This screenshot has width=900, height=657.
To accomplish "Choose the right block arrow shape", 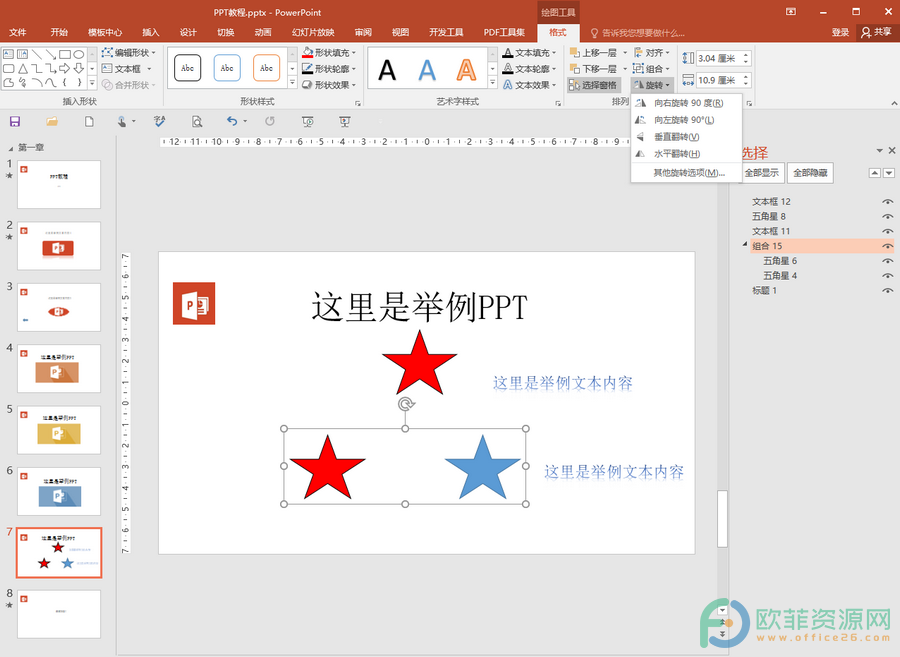I will coord(65,69).
